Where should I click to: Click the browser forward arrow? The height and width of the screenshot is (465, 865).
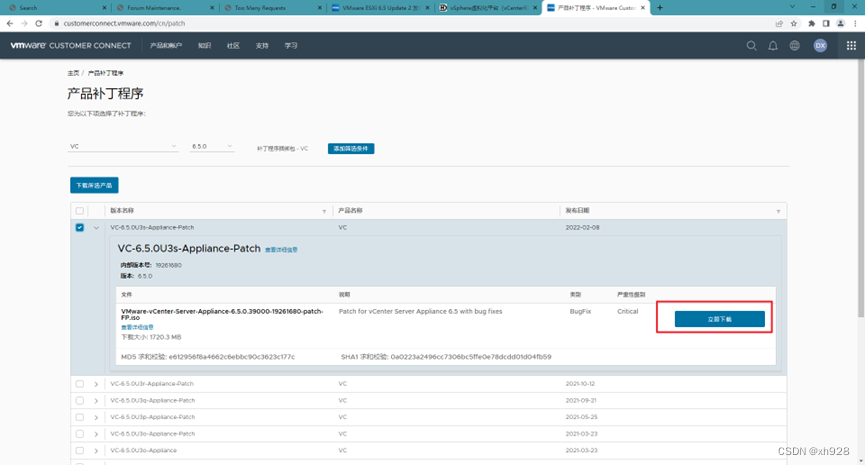coord(24,23)
